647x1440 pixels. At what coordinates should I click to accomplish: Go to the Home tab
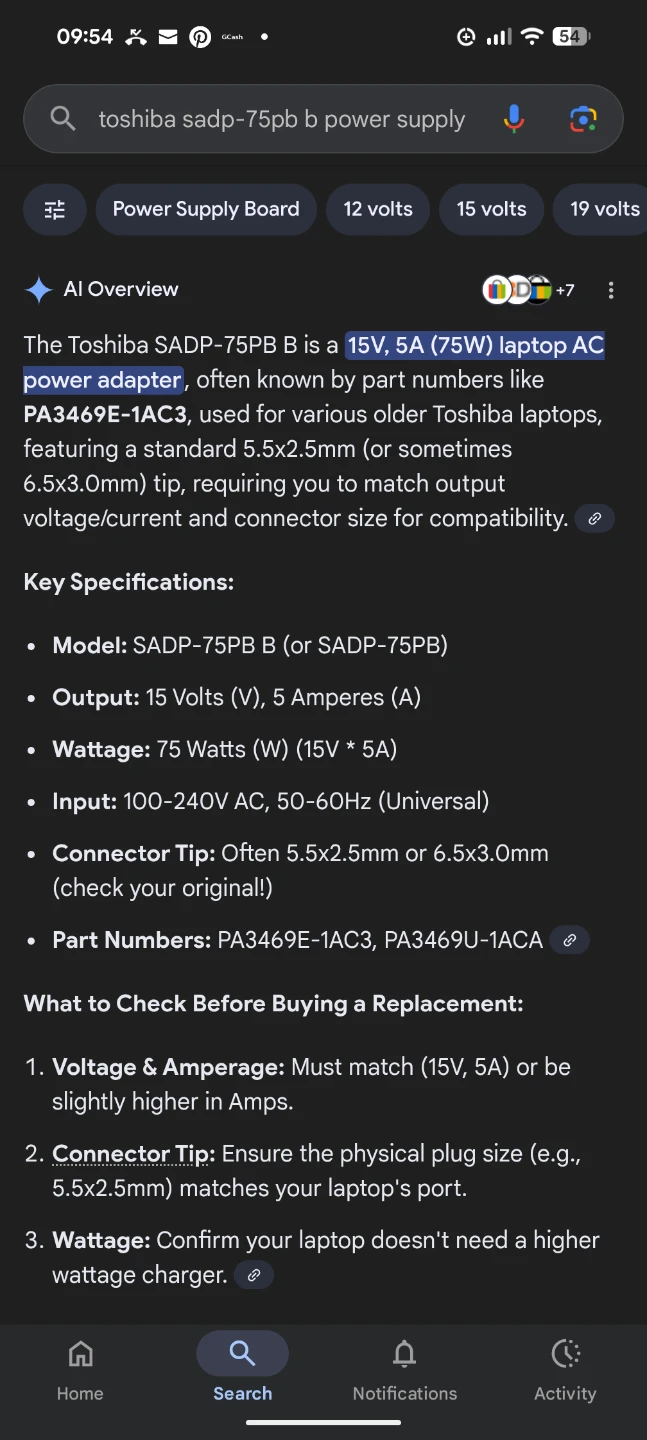80,1370
